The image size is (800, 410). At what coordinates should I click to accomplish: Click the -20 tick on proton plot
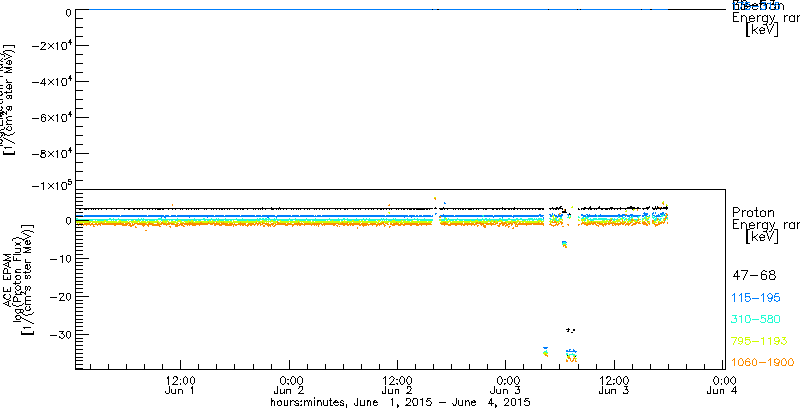[x=60, y=297]
